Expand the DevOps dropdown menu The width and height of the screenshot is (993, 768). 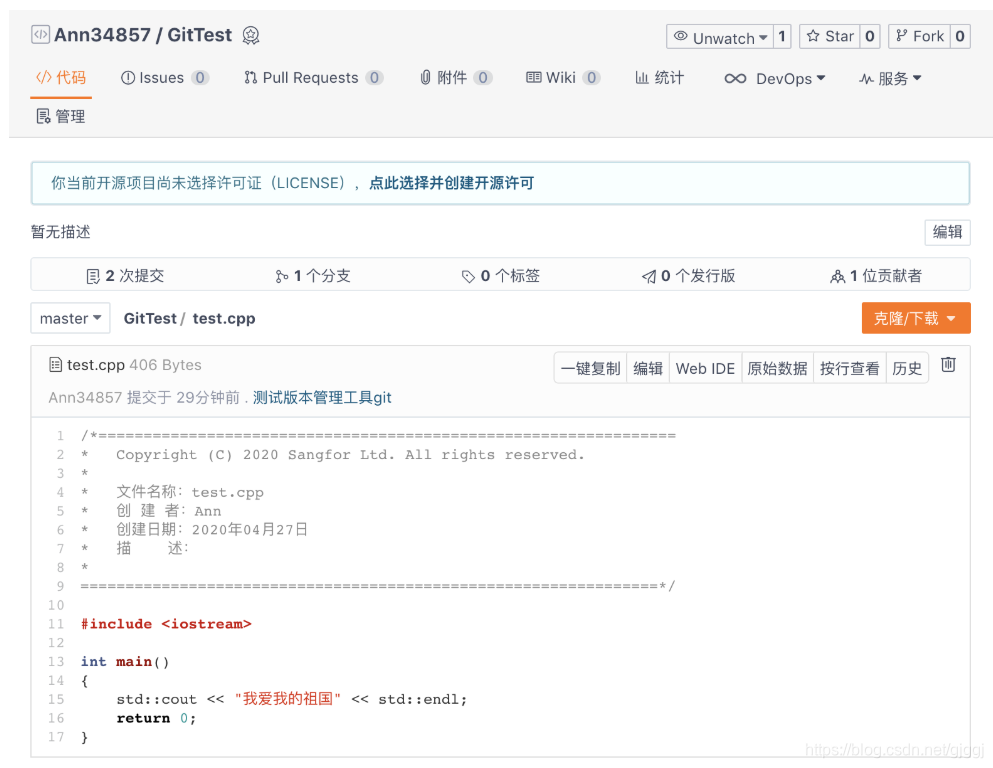pyautogui.click(x=775, y=79)
